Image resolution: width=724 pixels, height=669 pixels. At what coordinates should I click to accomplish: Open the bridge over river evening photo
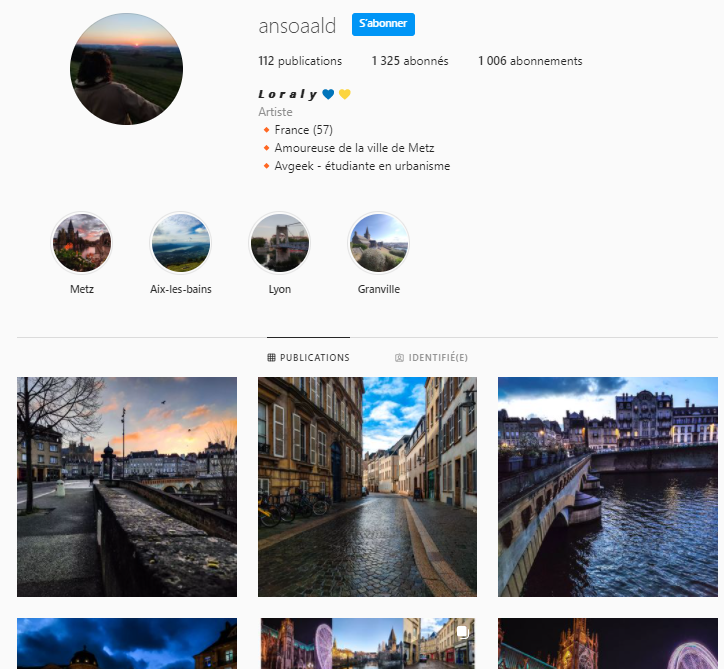[x=608, y=487]
